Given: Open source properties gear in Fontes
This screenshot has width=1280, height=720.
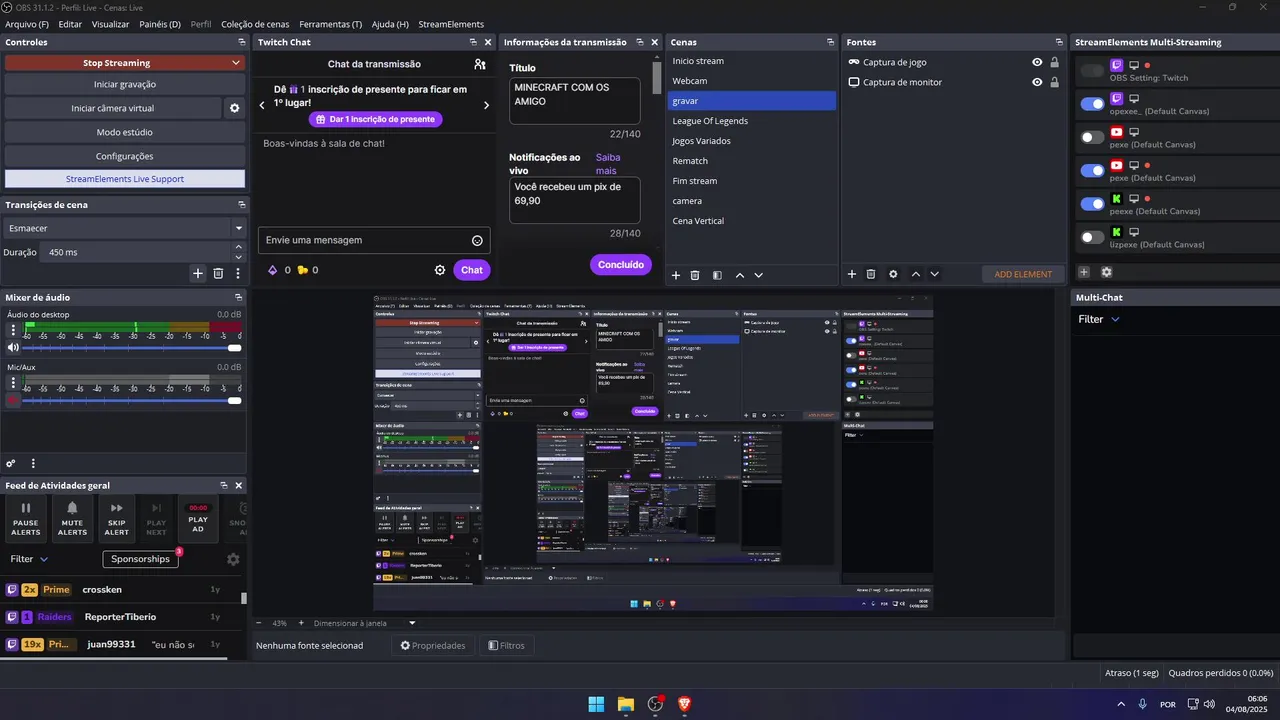Looking at the screenshot, I should (x=893, y=274).
